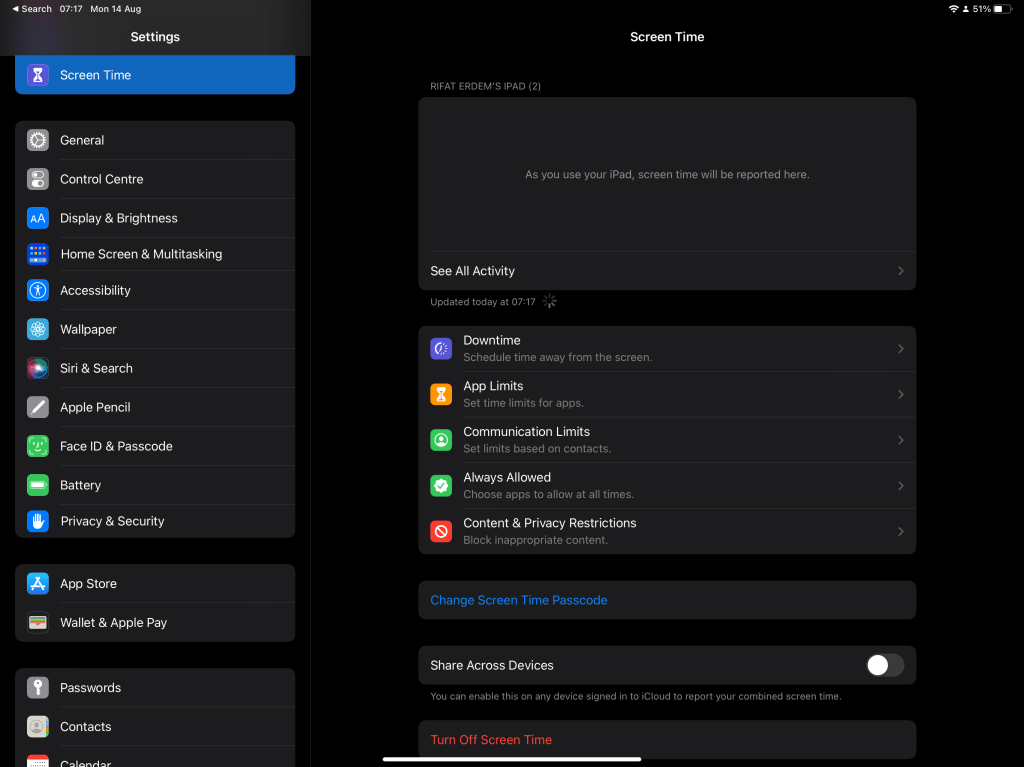Screen dimensions: 1024x767
Task: Tap the Display & Brightness AA icon
Action: 38,218
